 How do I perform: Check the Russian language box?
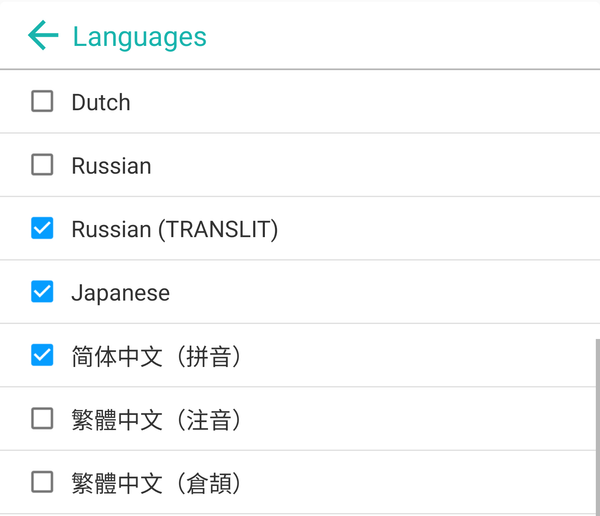click(x=42, y=165)
